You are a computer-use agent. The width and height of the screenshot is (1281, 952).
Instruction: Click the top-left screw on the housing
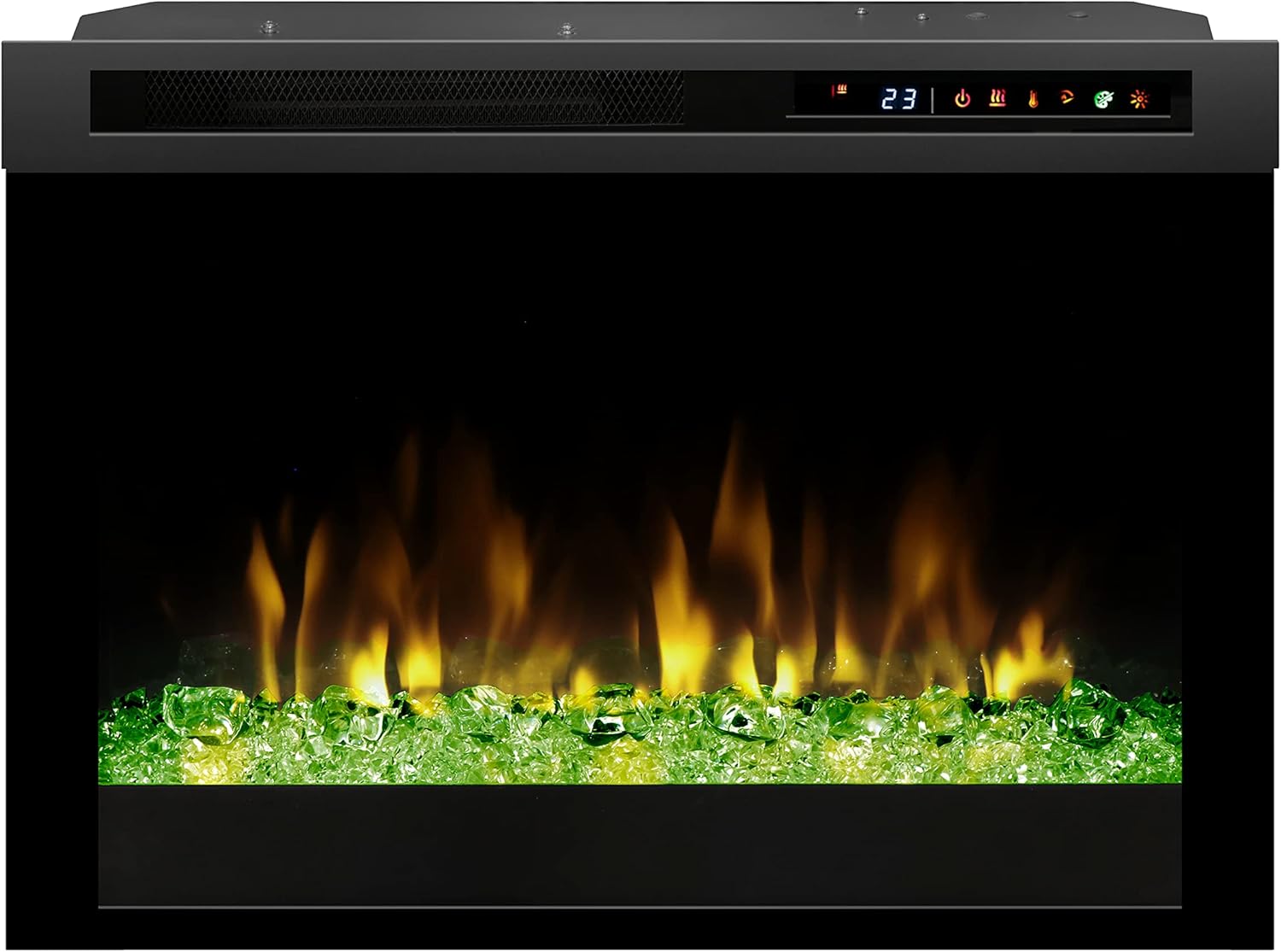(x=269, y=27)
